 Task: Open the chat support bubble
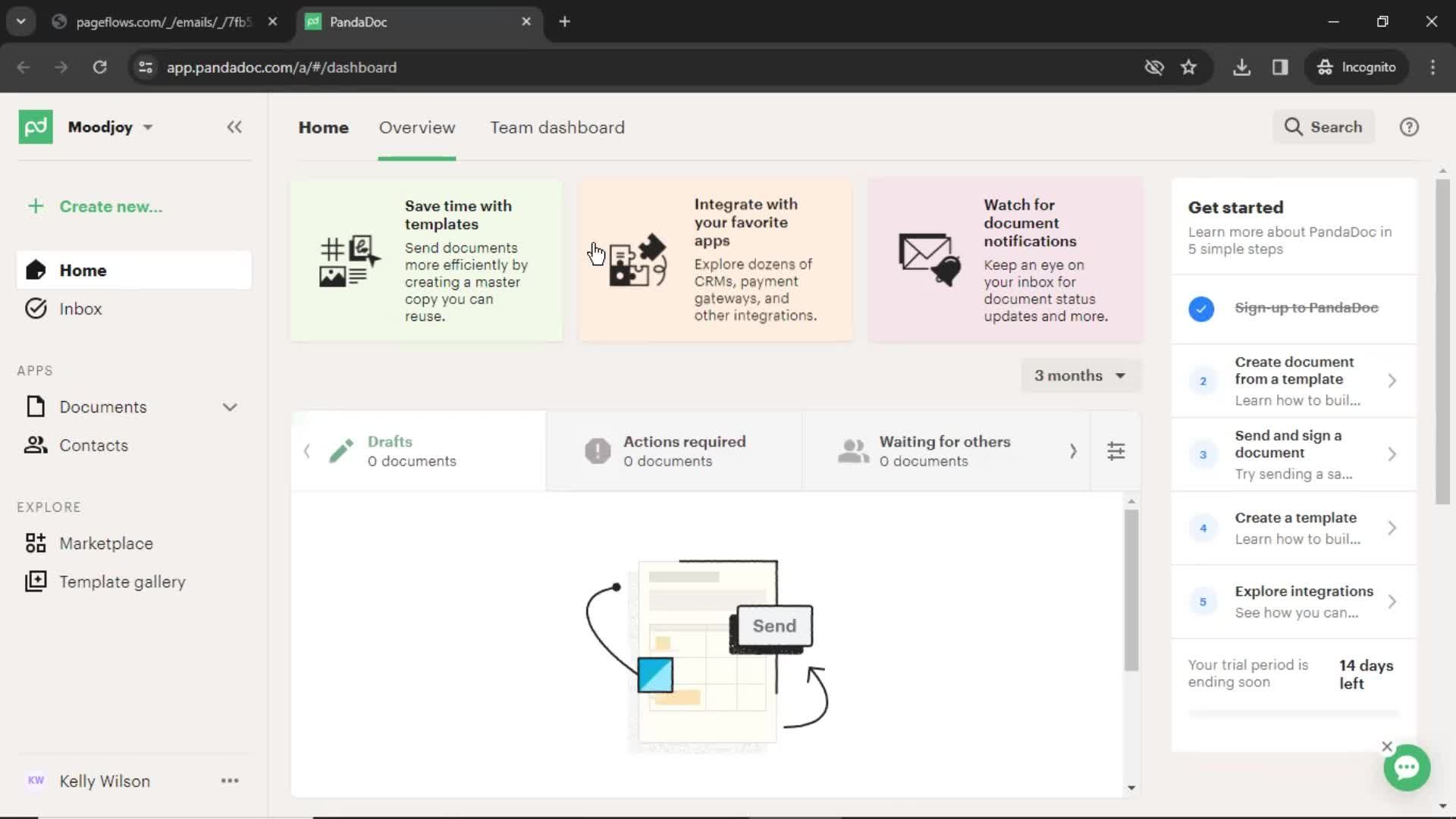click(1407, 768)
